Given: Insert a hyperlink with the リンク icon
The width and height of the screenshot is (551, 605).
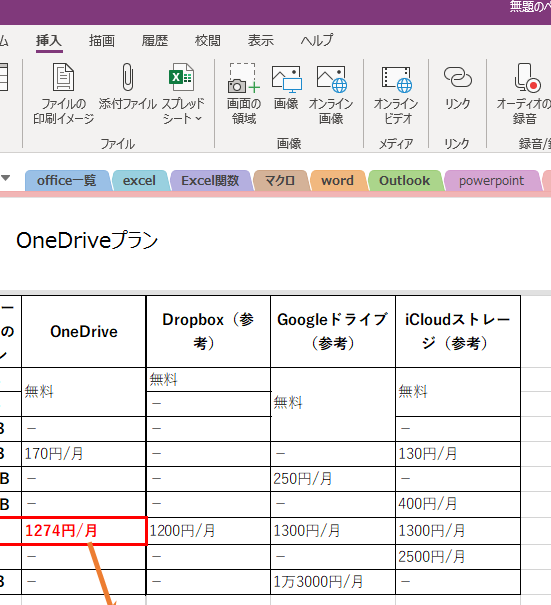Looking at the screenshot, I should 457,77.
